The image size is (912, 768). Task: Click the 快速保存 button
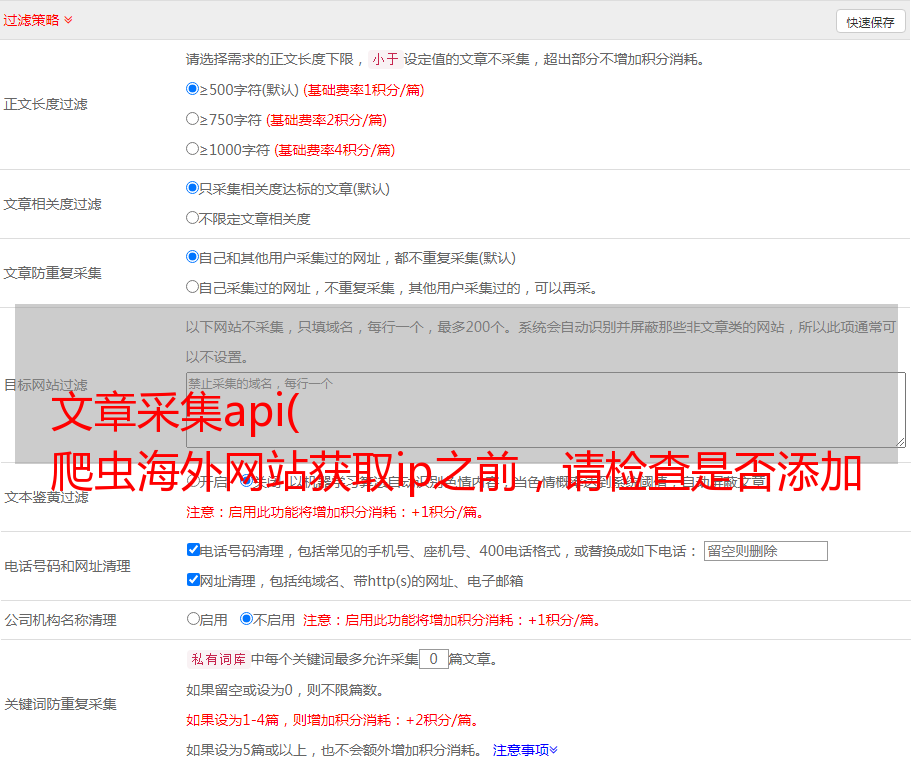tap(870, 22)
